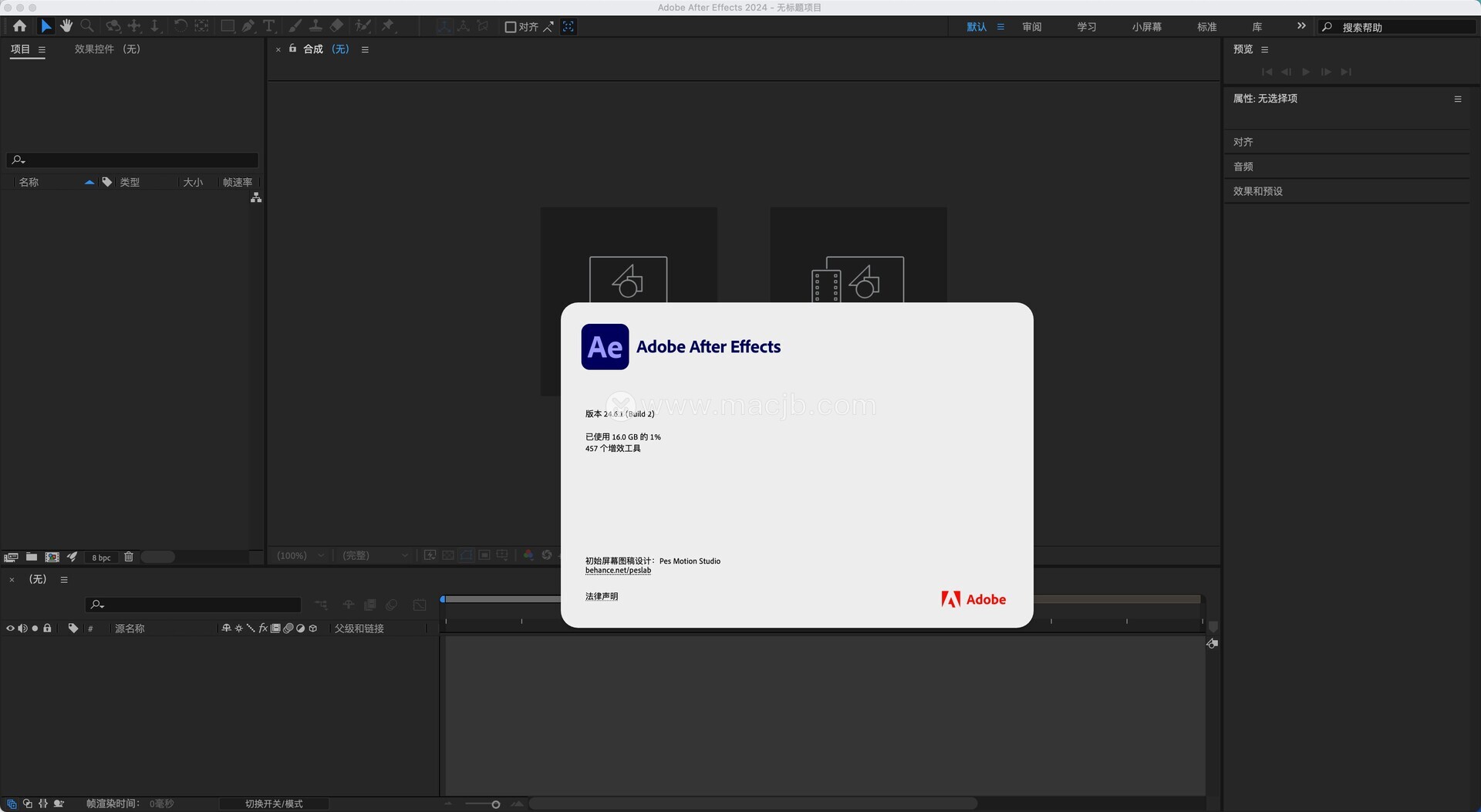The height and width of the screenshot is (812, 1481).
Task: Enable the 对齐 snapping checkbox
Action: 510,27
